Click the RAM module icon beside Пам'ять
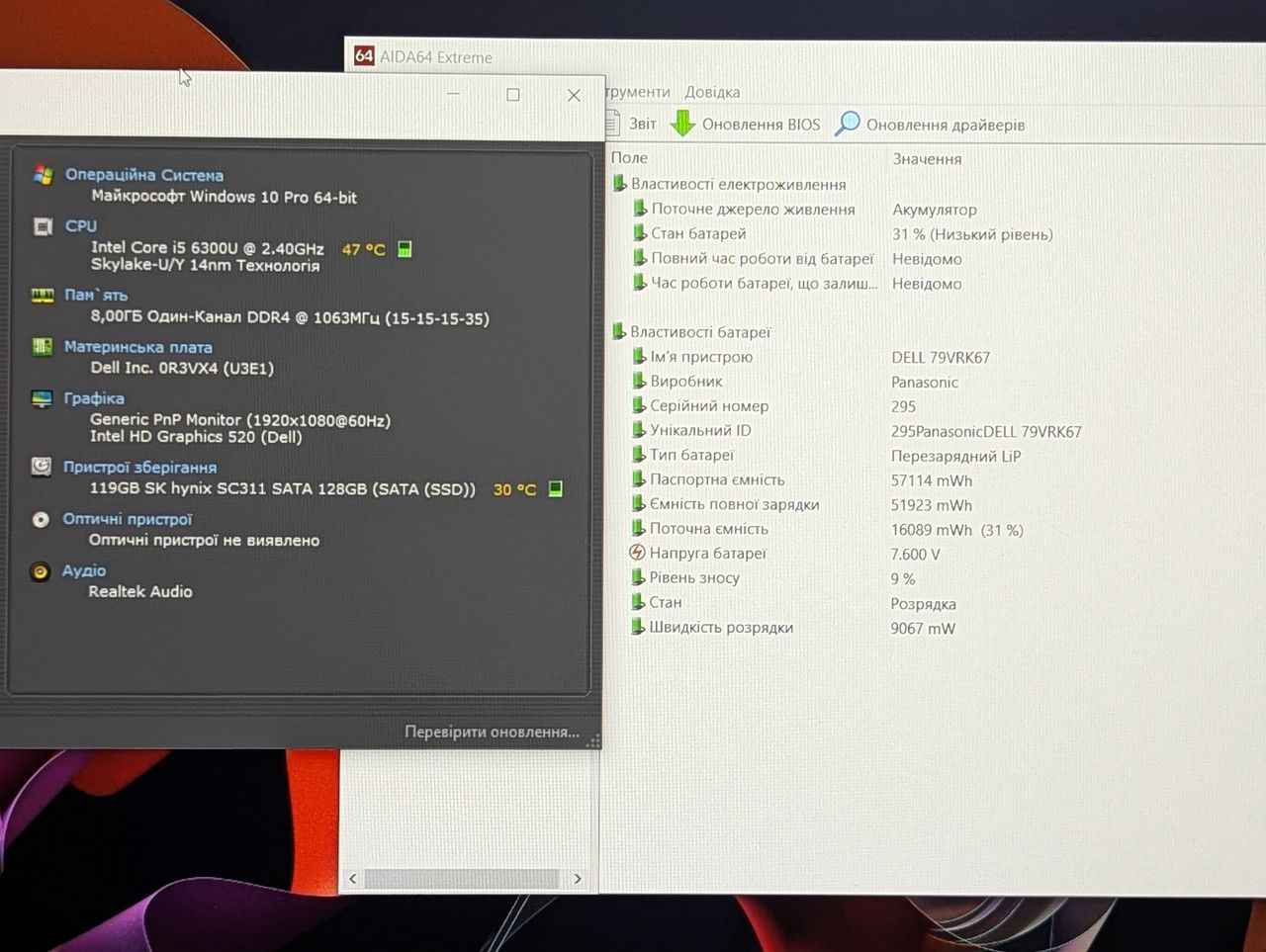The image size is (1266, 952). [43, 295]
